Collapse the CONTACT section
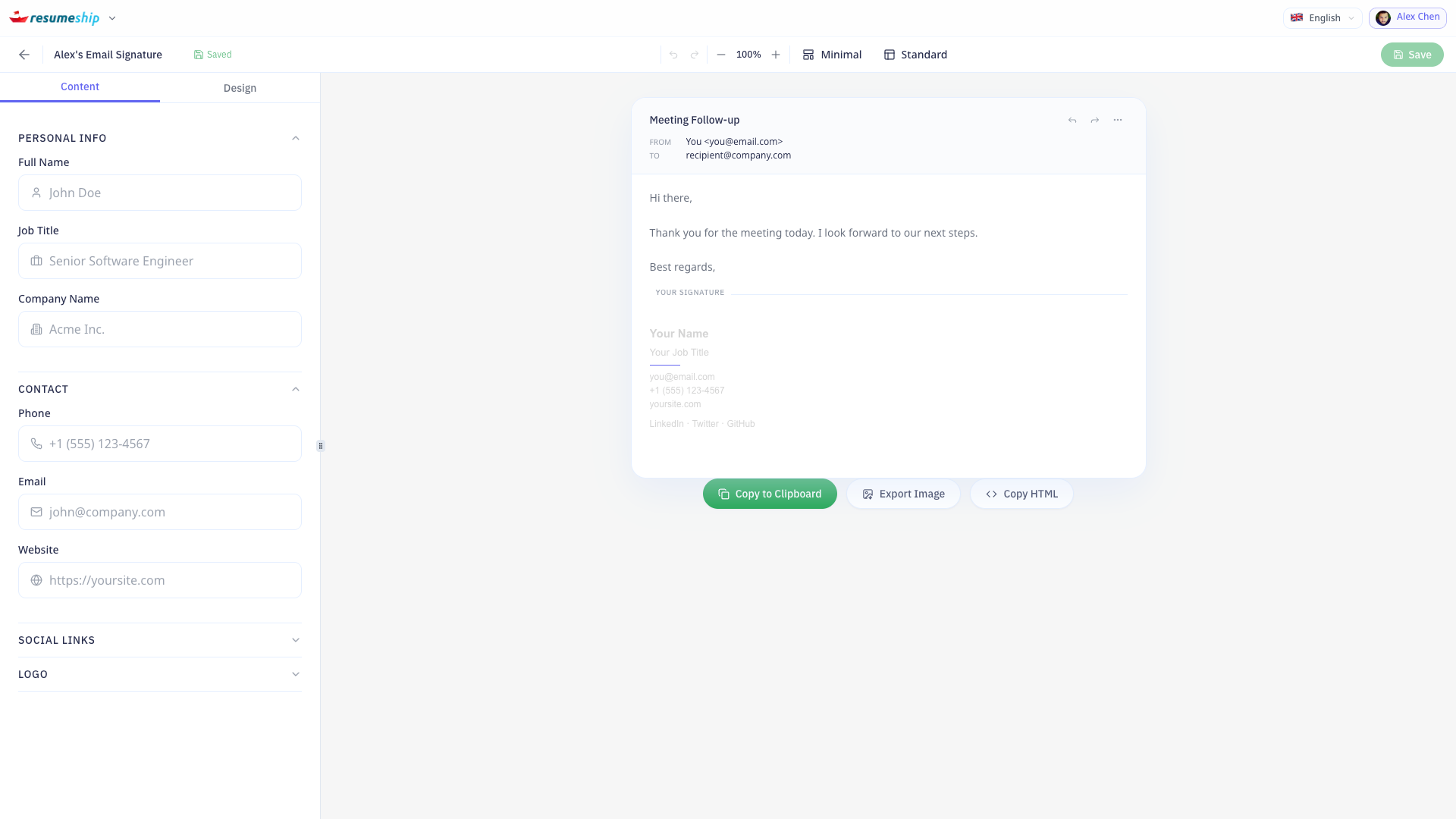This screenshot has width=1456, height=819. (296, 389)
